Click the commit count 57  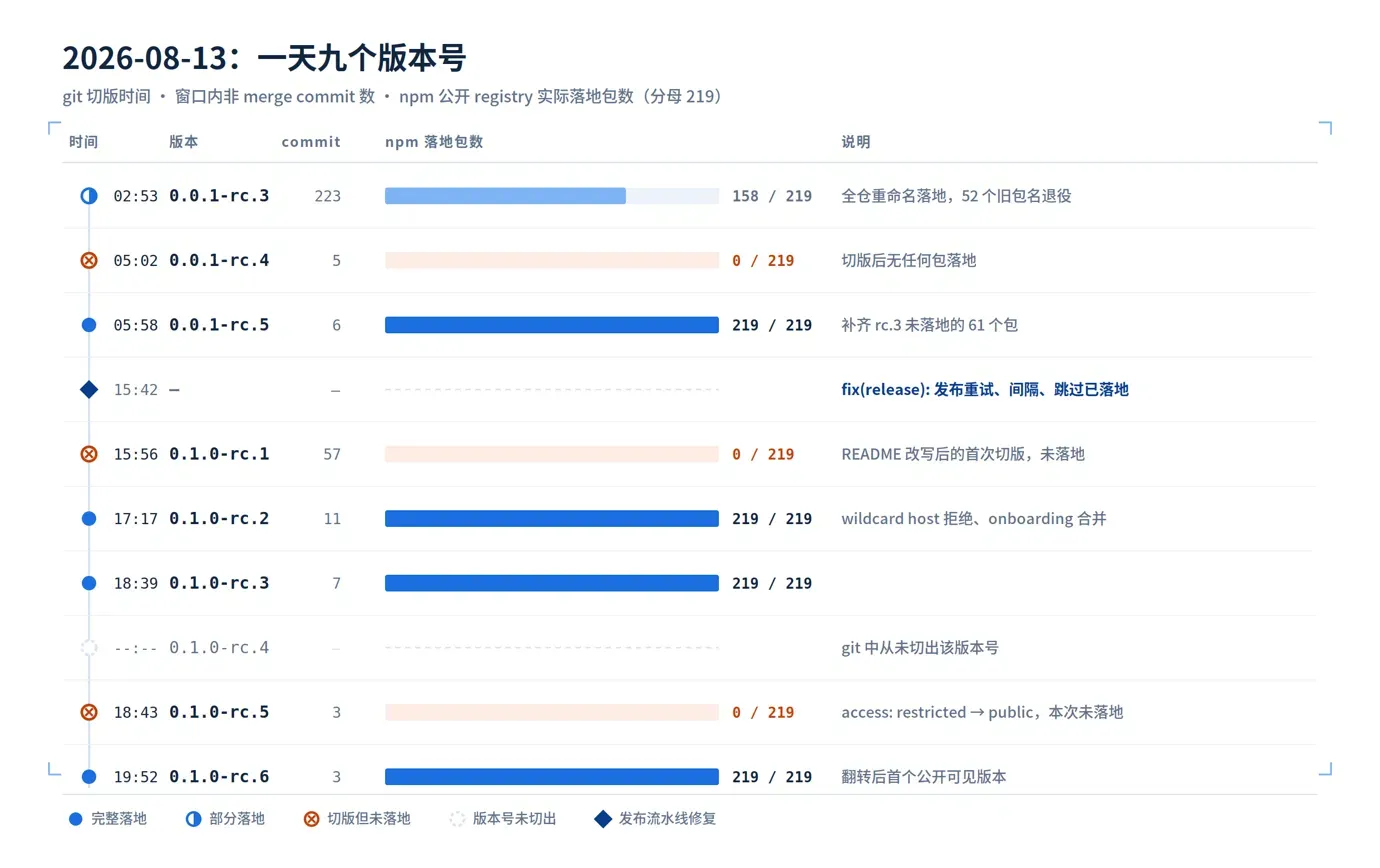(x=332, y=454)
